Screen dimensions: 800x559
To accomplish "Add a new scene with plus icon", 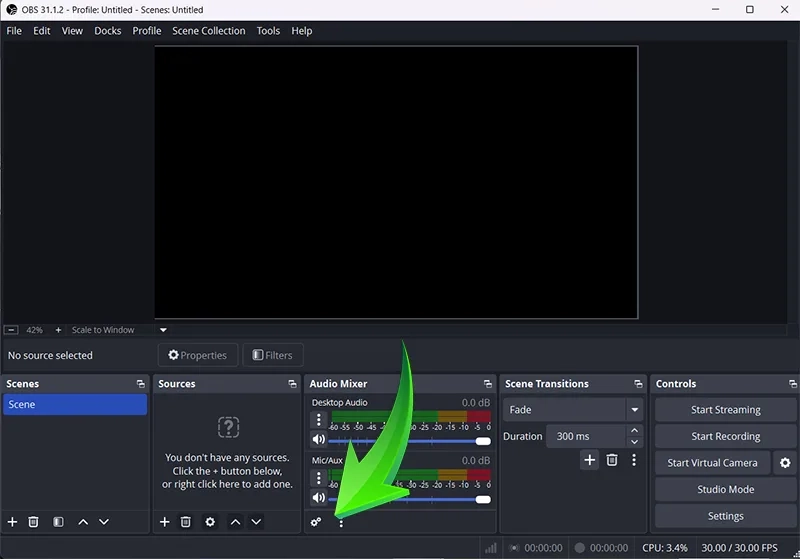I will pos(13,522).
